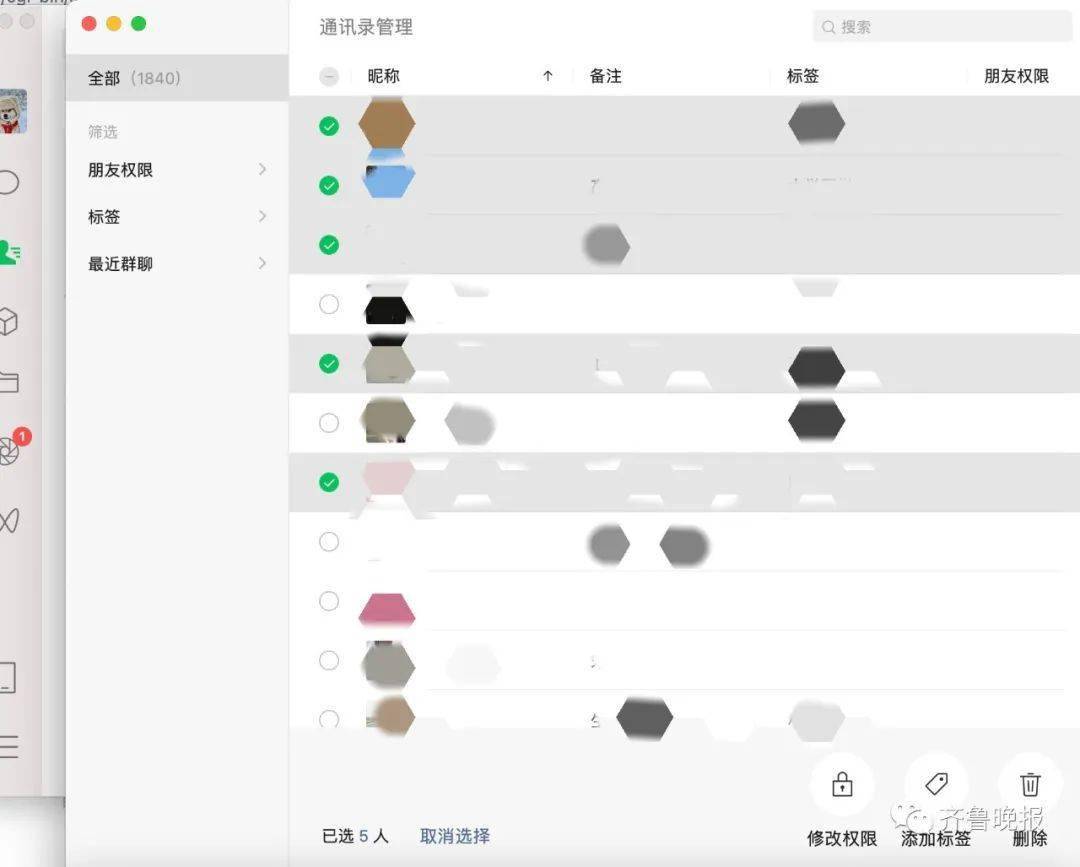Click the Add Tag (添加标签) tag icon
The width and height of the screenshot is (1080, 867).
point(935,784)
